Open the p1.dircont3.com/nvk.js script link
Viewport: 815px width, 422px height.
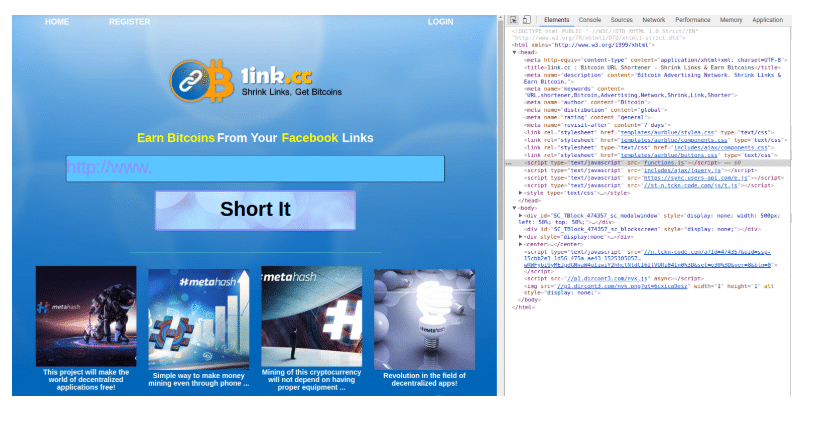pos(607,279)
